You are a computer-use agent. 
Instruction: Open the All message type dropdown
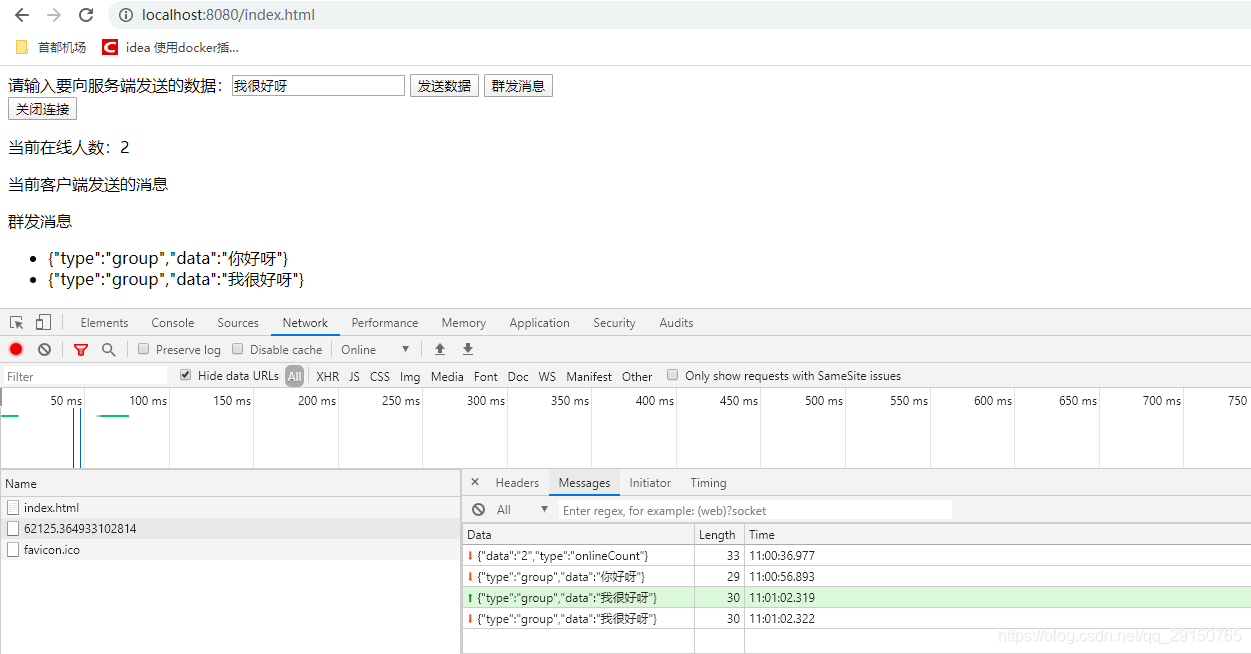pyautogui.click(x=523, y=510)
